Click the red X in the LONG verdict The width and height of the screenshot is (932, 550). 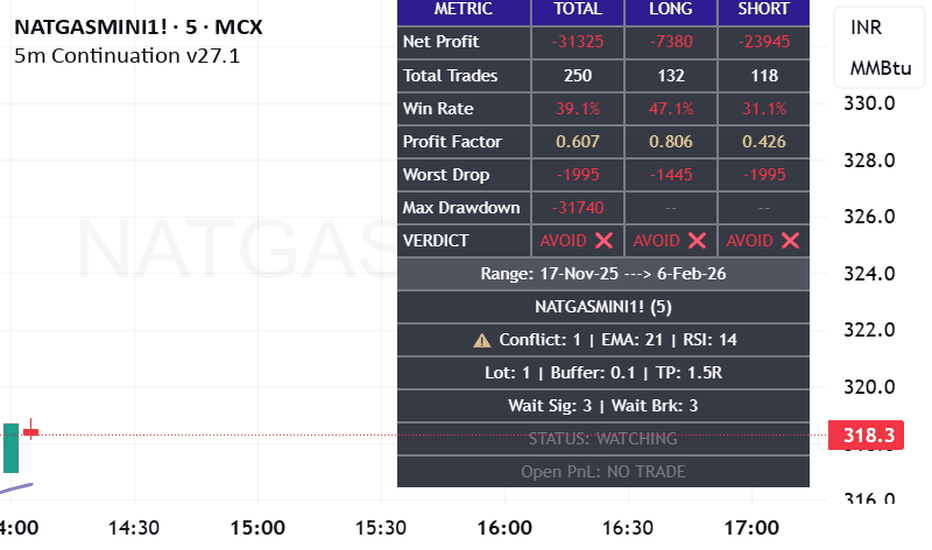[x=697, y=240]
